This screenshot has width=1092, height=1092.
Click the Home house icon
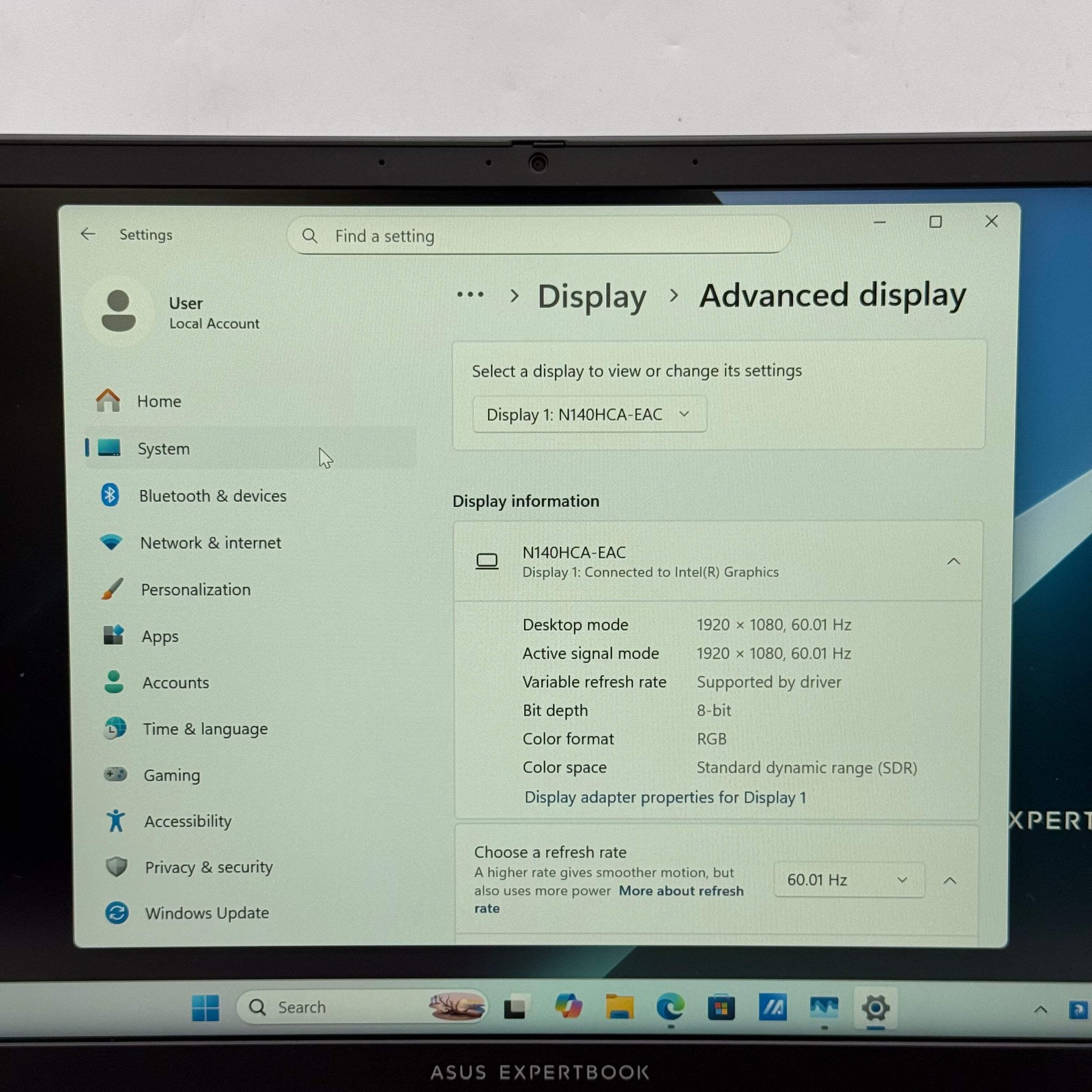108,401
